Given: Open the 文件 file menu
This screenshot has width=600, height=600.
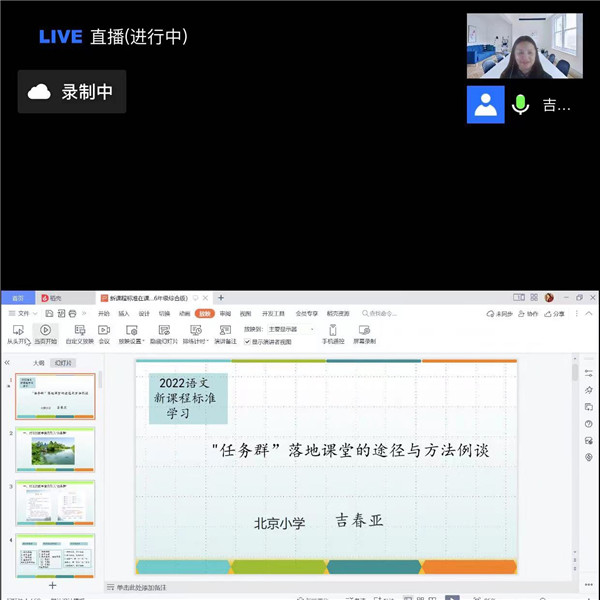Looking at the screenshot, I should pos(23,313).
